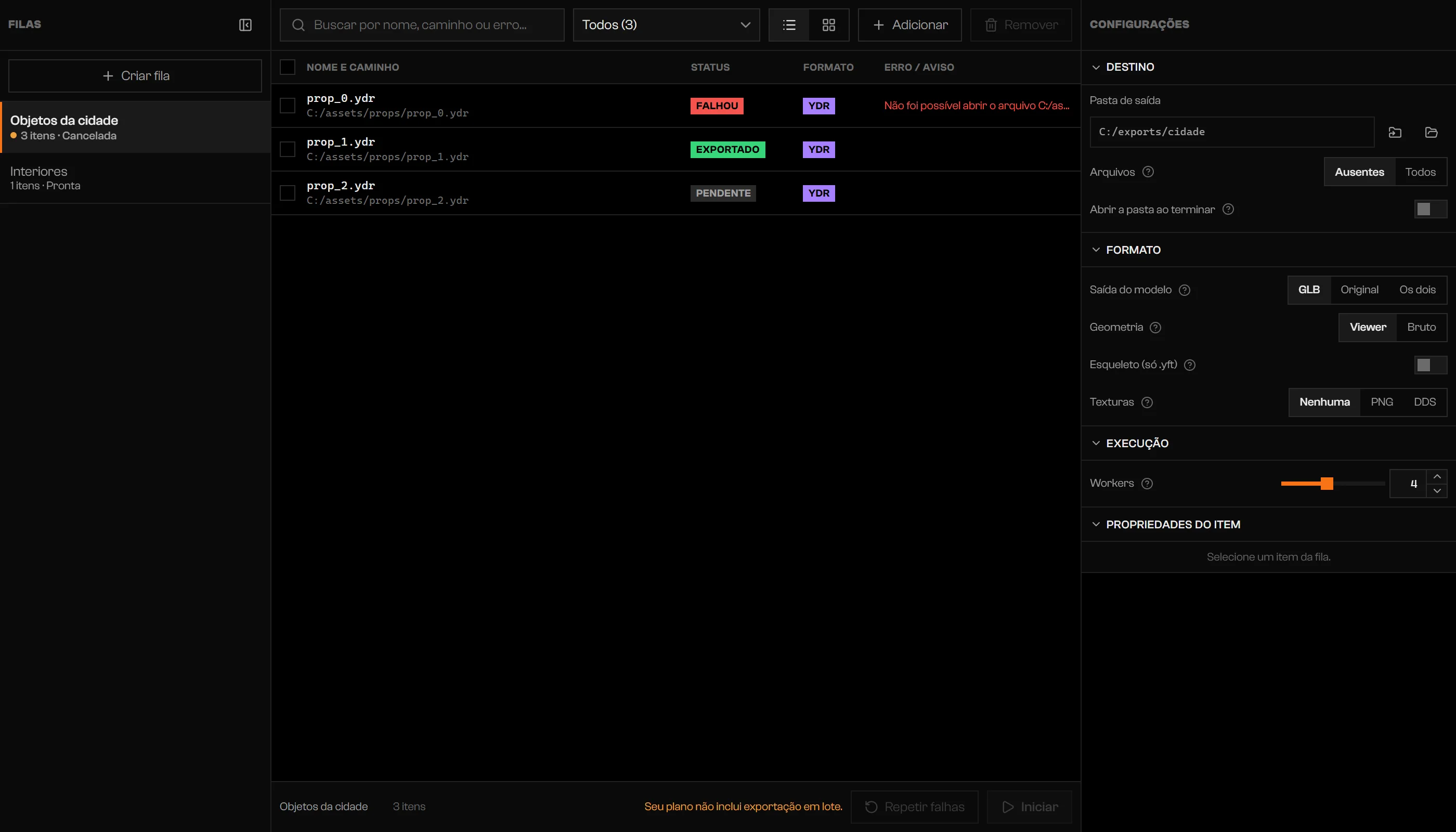Click the Repetir falhas button
Image resolution: width=1456 pixels, height=832 pixels.
point(914,807)
